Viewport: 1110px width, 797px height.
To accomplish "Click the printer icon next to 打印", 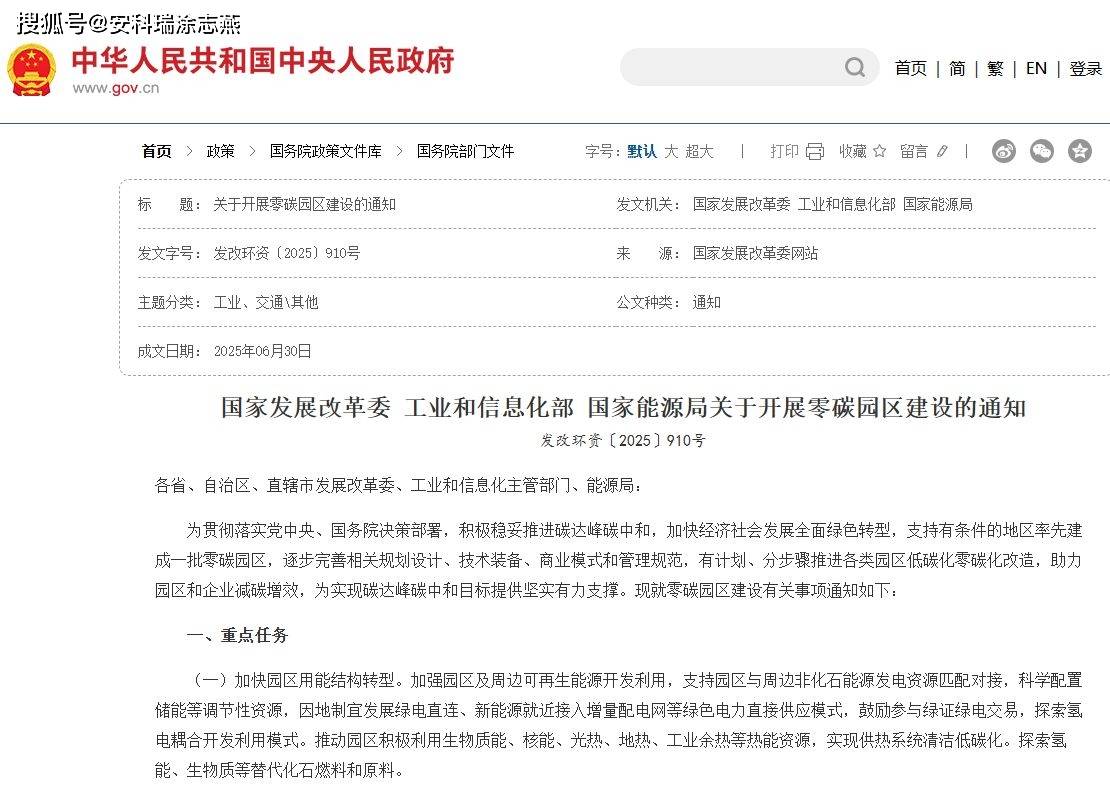I will [x=815, y=151].
